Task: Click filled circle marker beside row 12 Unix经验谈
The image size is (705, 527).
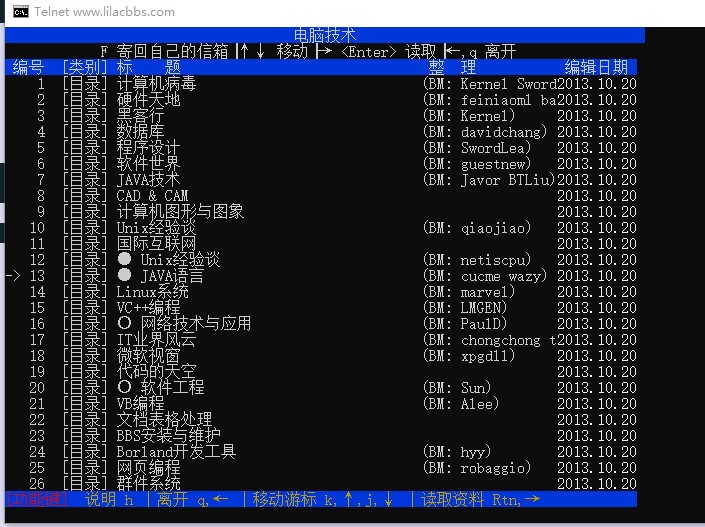Action: tap(125, 259)
